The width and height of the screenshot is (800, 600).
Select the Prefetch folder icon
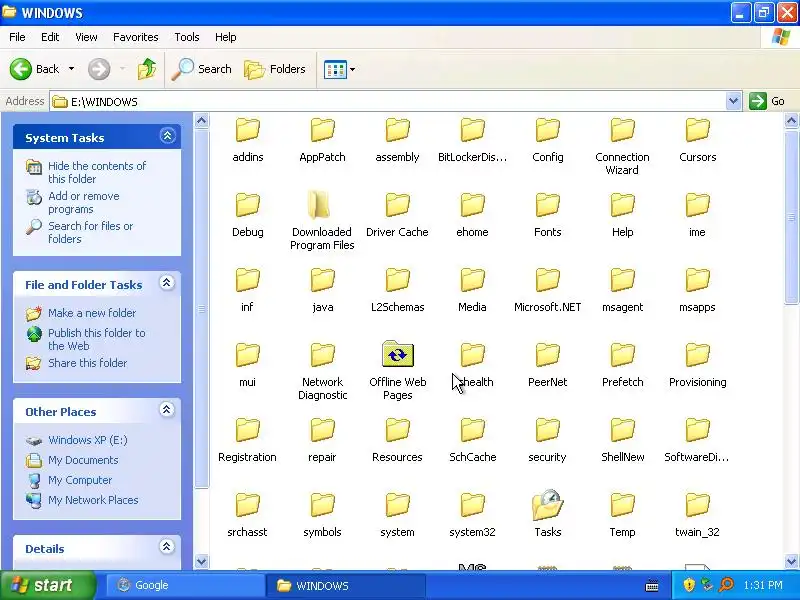(x=622, y=355)
